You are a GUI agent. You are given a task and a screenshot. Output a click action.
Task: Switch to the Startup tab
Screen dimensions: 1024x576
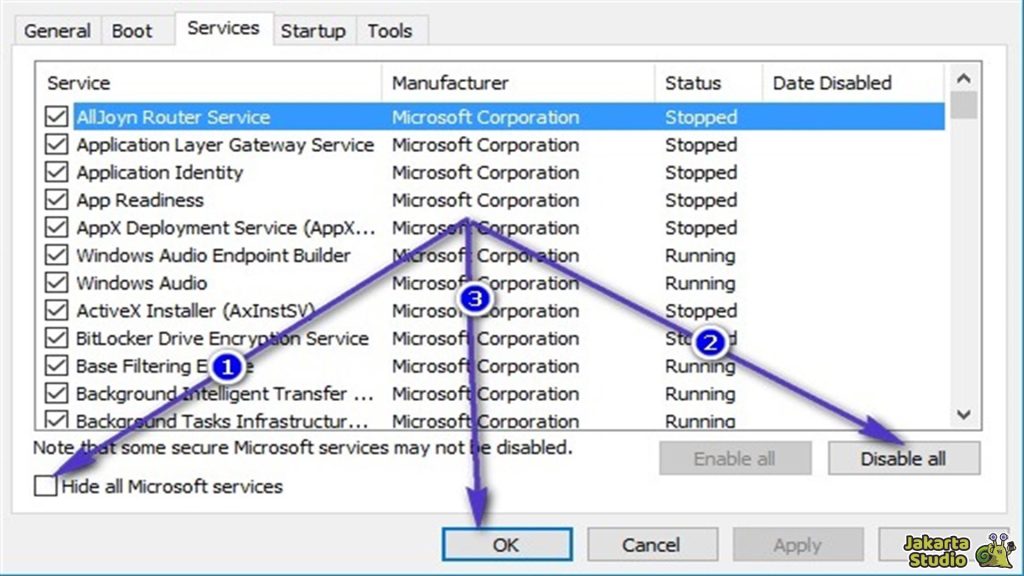[x=313, y=31]
